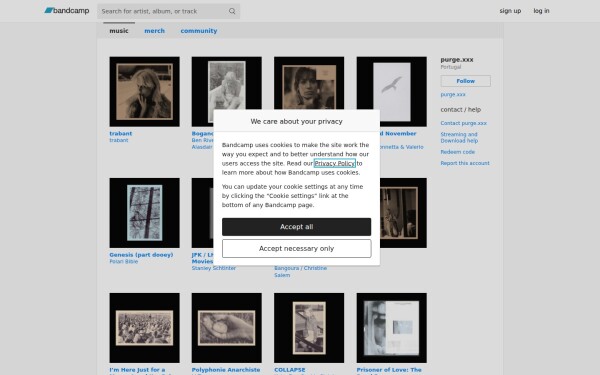Open the trabant album cover
Viewport: 600px width, 375px height.
(144, 91)
